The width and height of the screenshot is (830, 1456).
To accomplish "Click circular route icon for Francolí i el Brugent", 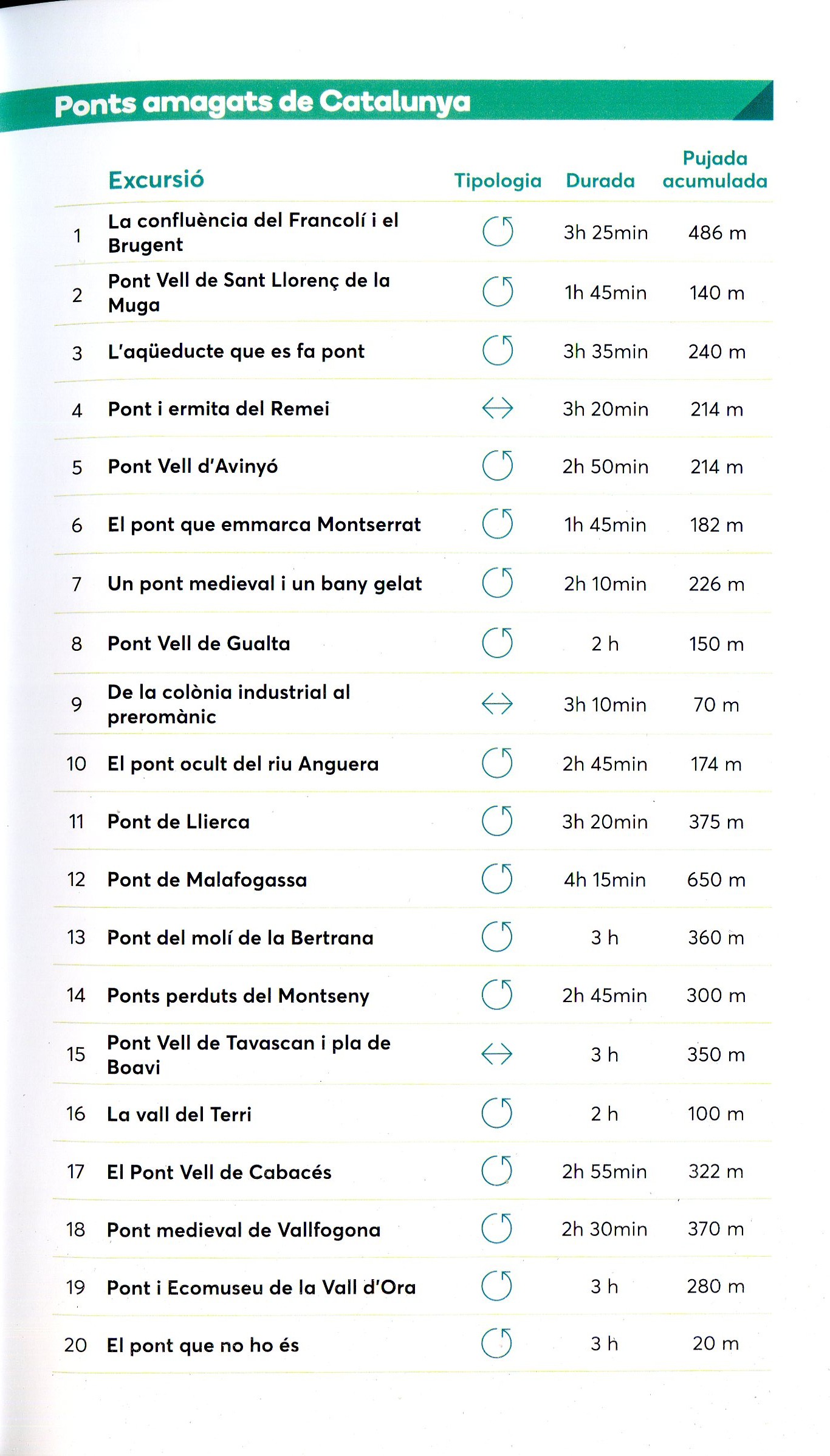I will pyautogui.click(x=498, y=232).
